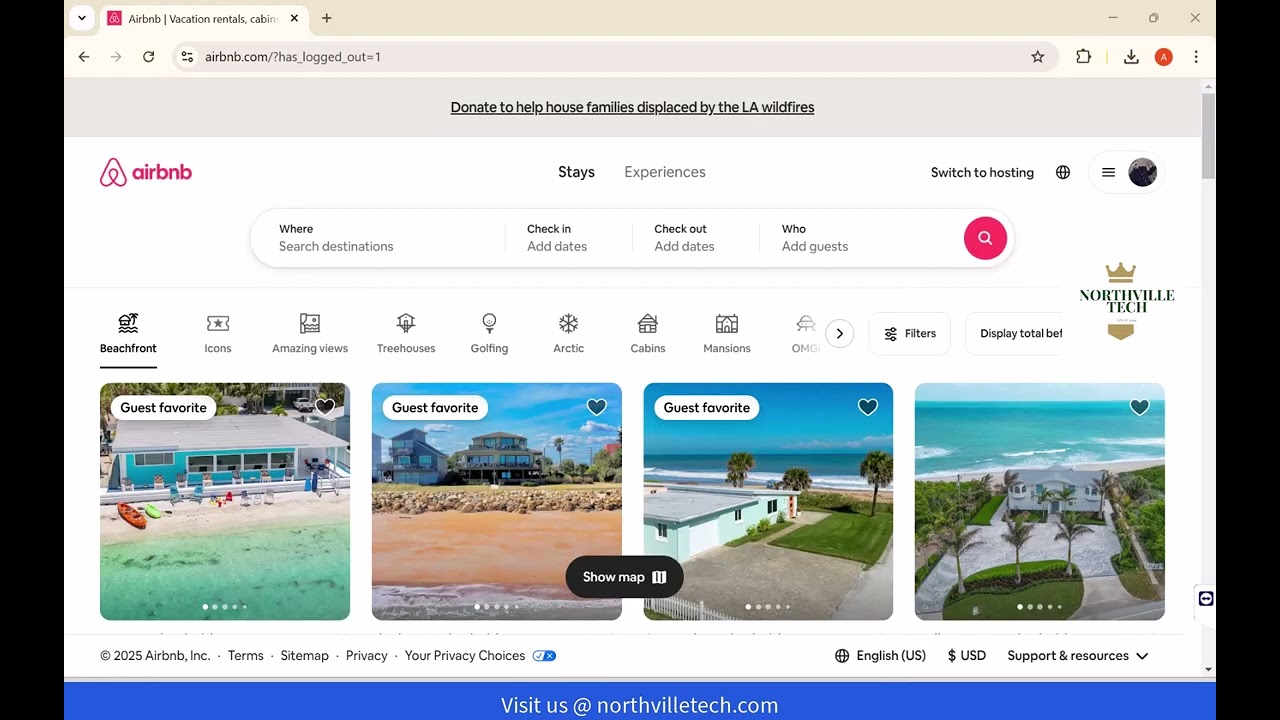Select the Amazing views category

(x=310, y=334)
